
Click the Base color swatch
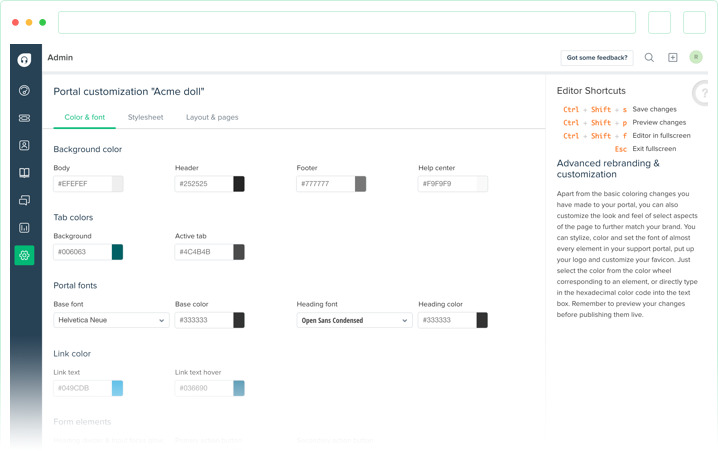tap(239, 320)
